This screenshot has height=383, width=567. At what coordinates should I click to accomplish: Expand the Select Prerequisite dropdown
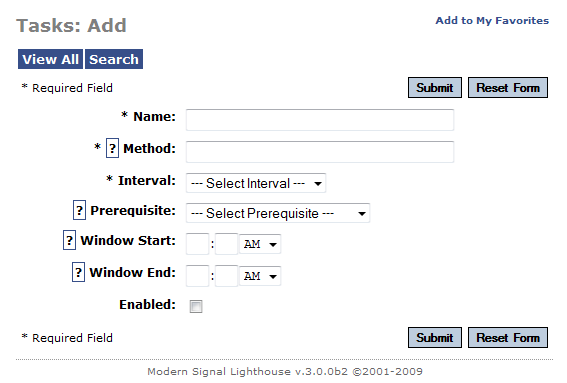[278, 213]
